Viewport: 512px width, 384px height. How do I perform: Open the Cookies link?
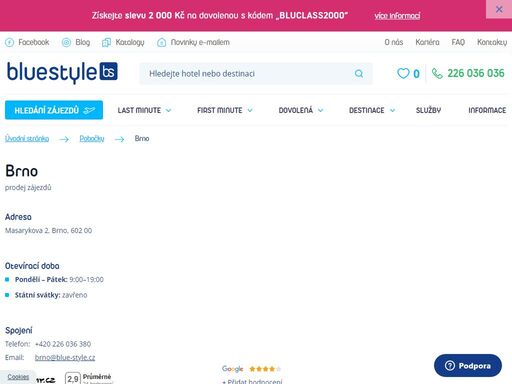18,377
